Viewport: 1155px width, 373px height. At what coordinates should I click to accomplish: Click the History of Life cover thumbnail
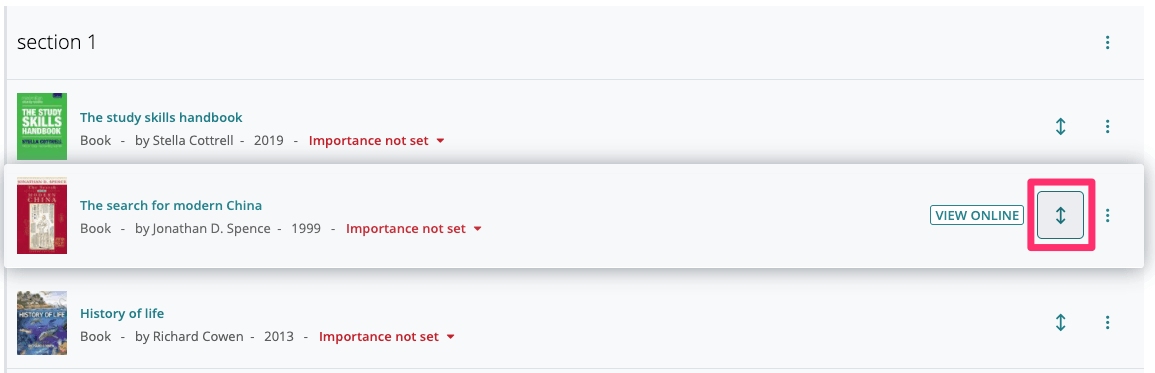pos(42,323)
